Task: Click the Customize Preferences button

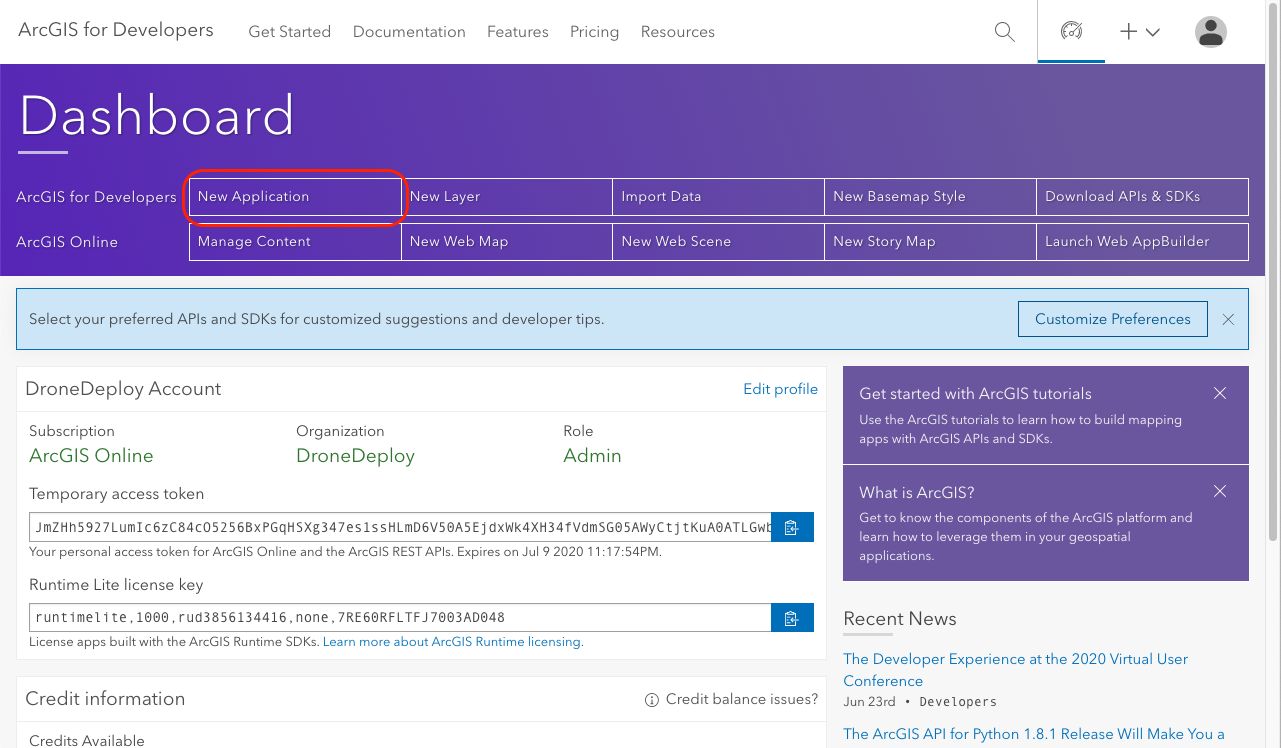Action: [x=1113, y=319]
